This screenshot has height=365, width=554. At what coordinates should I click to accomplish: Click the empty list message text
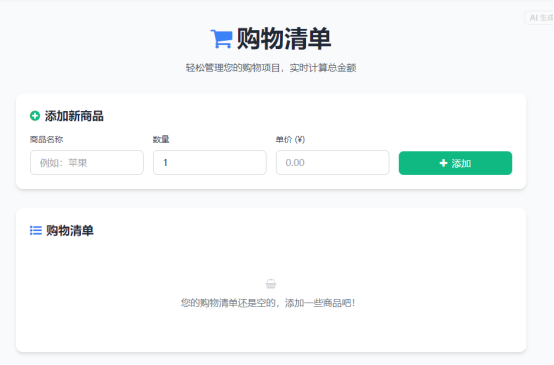click(x=268, y=303)
